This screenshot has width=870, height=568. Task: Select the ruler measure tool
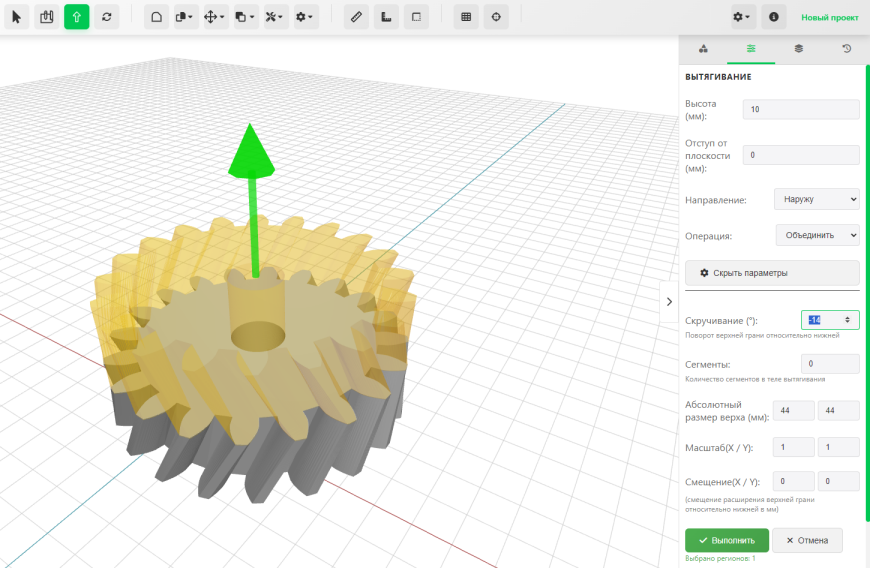[356, 17]
